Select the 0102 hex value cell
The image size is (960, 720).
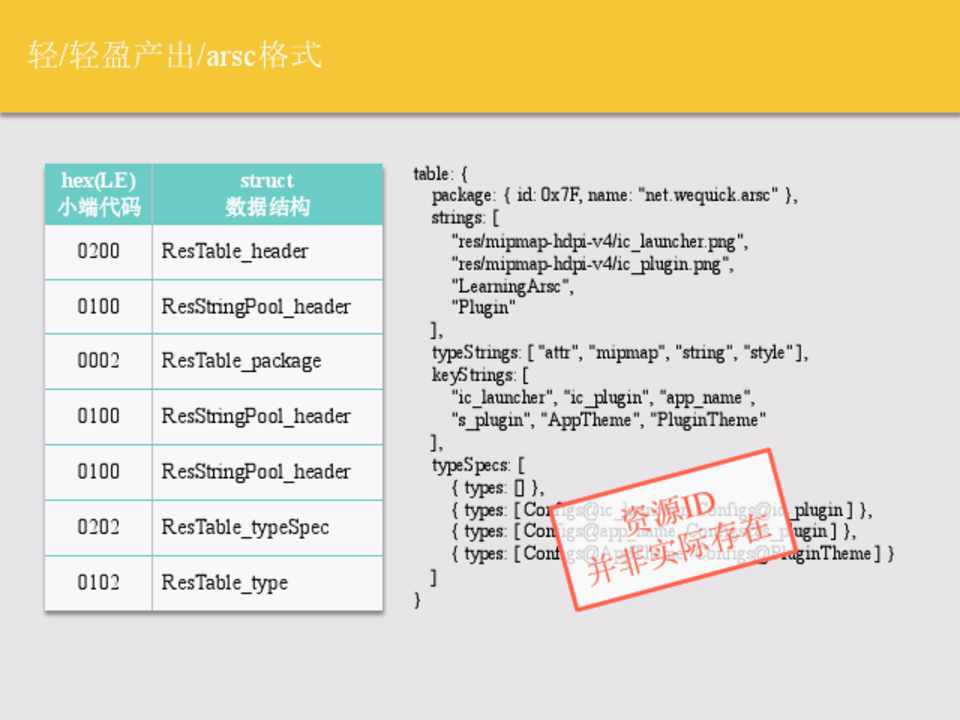coord(98,582)
